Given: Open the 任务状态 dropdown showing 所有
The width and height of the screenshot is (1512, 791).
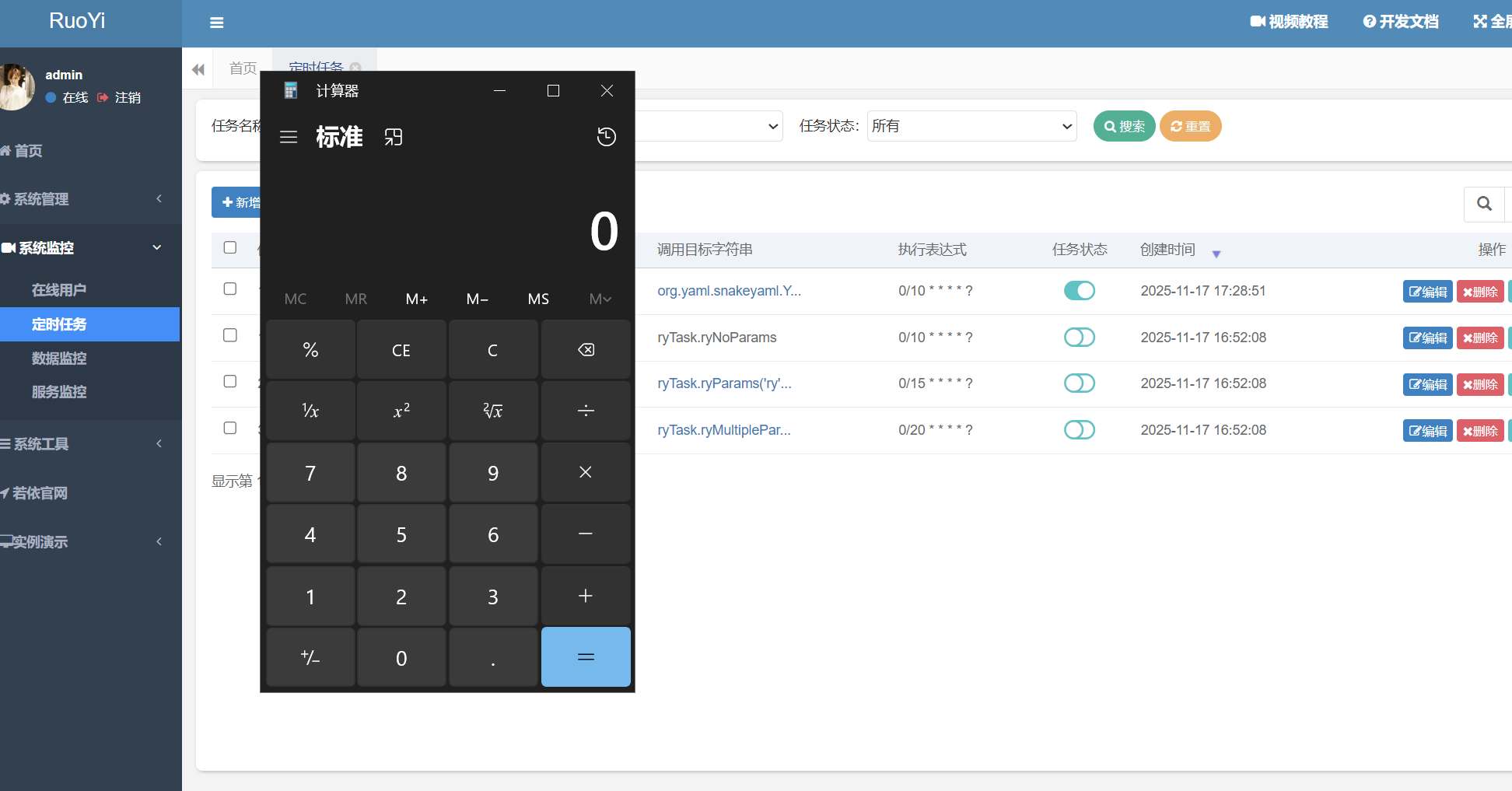Looking at the screenshot, I should click(972, 126).
